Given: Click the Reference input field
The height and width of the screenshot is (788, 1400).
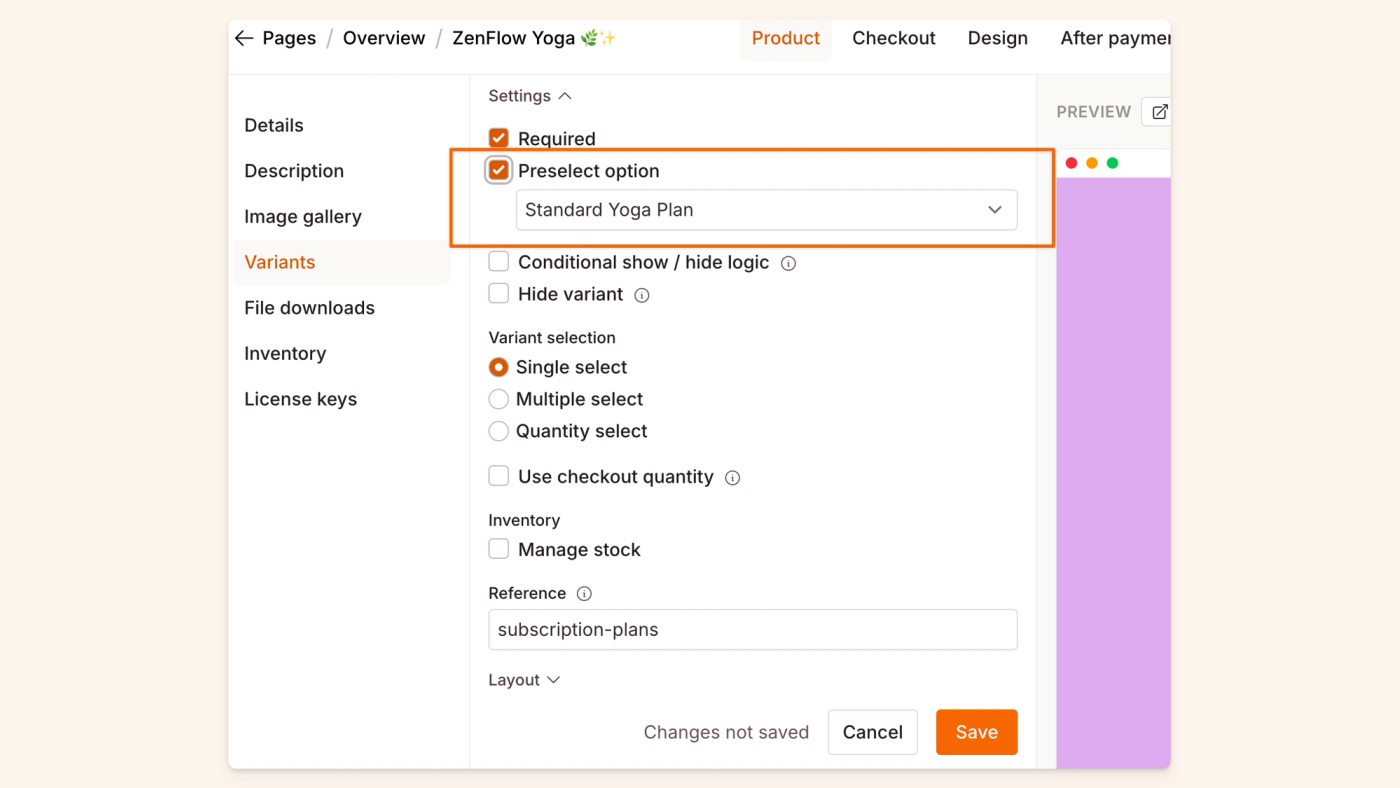Looking at the screenshot, I should pos(752,630).
